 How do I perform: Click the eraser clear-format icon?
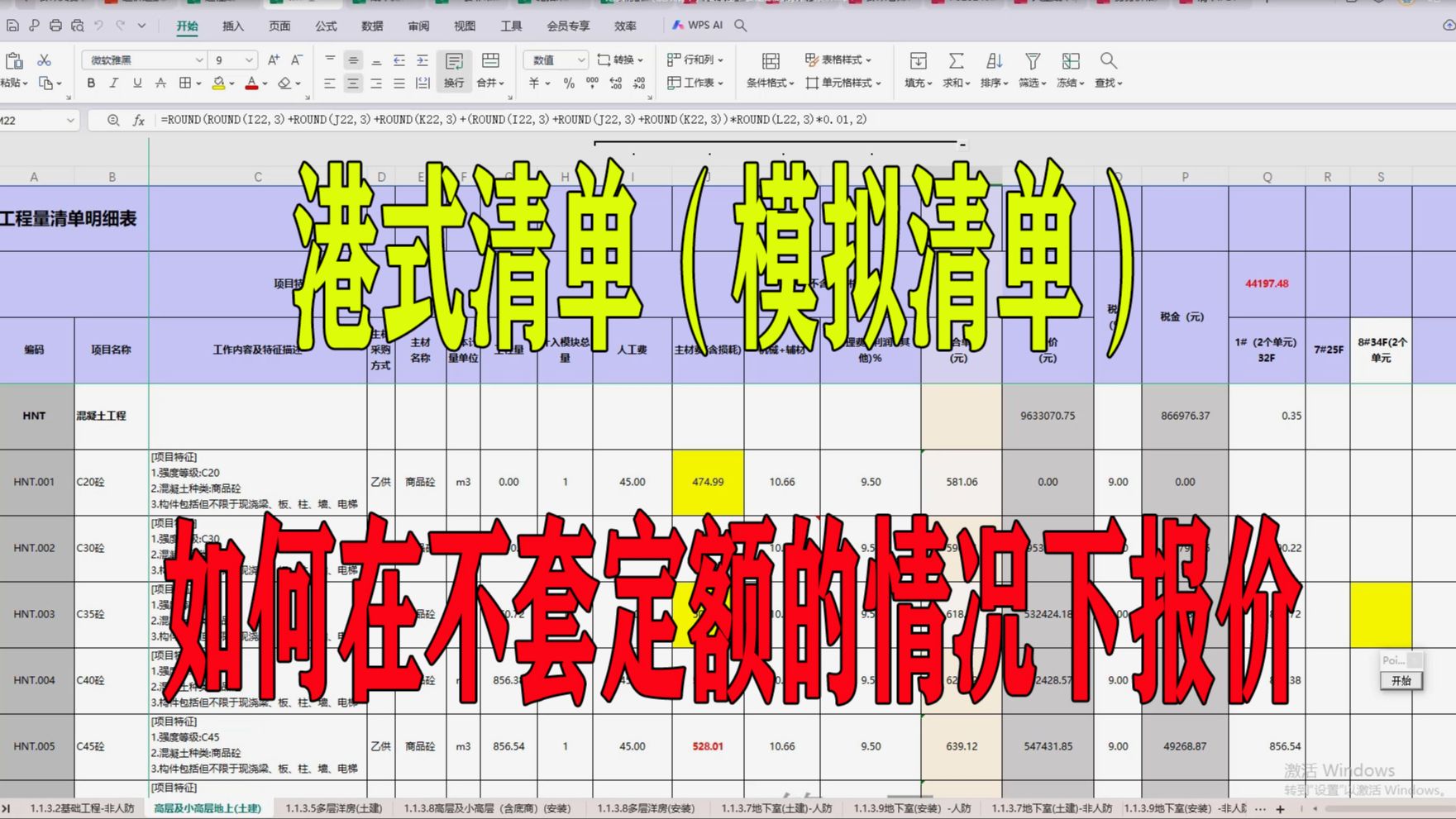[284, 83]
